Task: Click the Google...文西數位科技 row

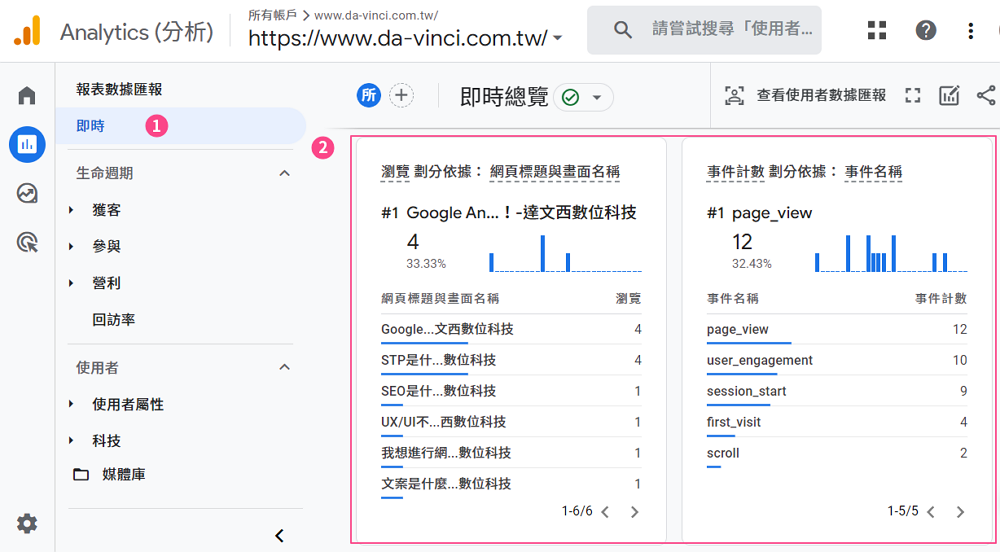Action: [x=511, y=330]
